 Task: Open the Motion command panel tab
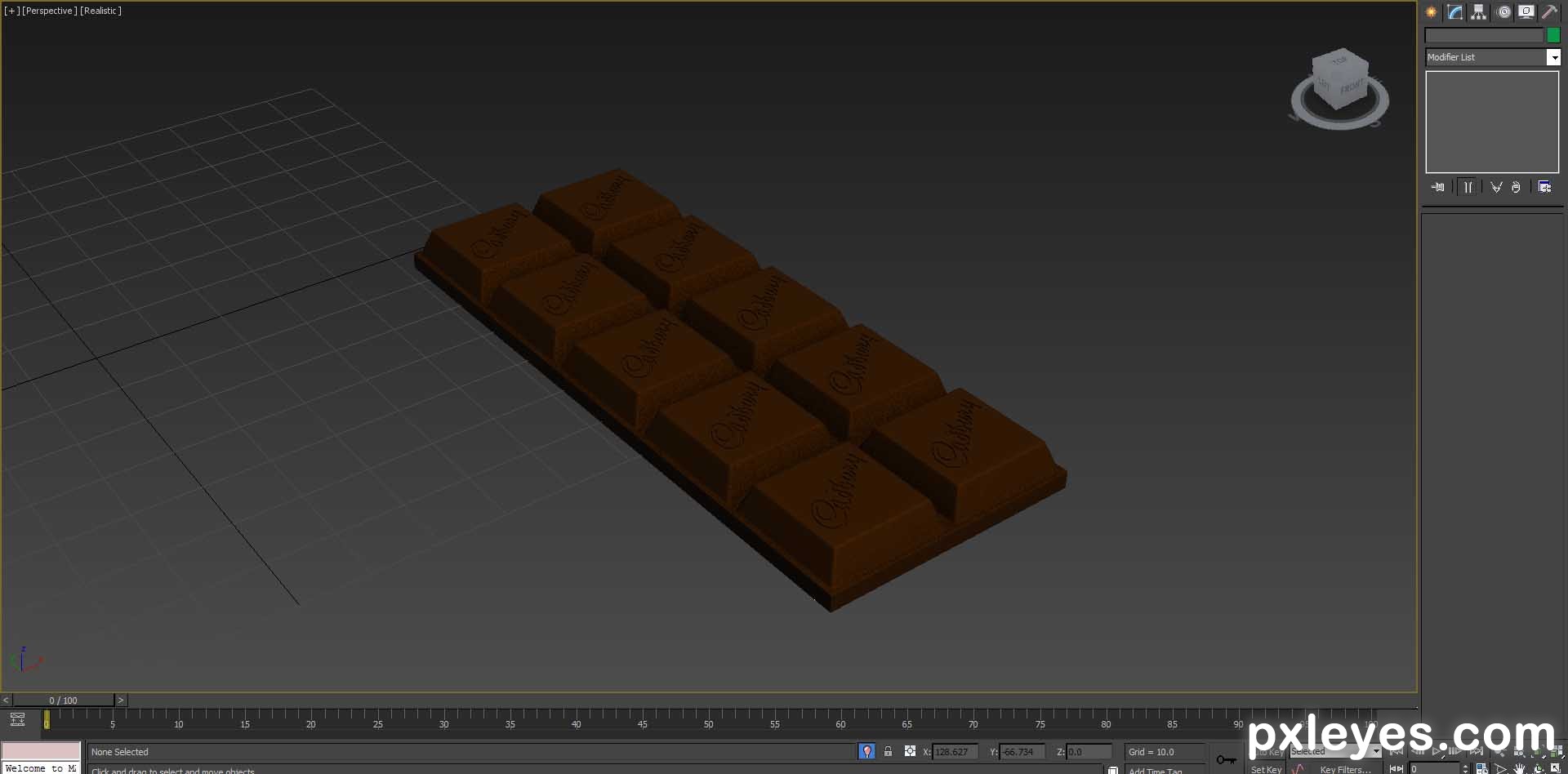point(1503,12)
